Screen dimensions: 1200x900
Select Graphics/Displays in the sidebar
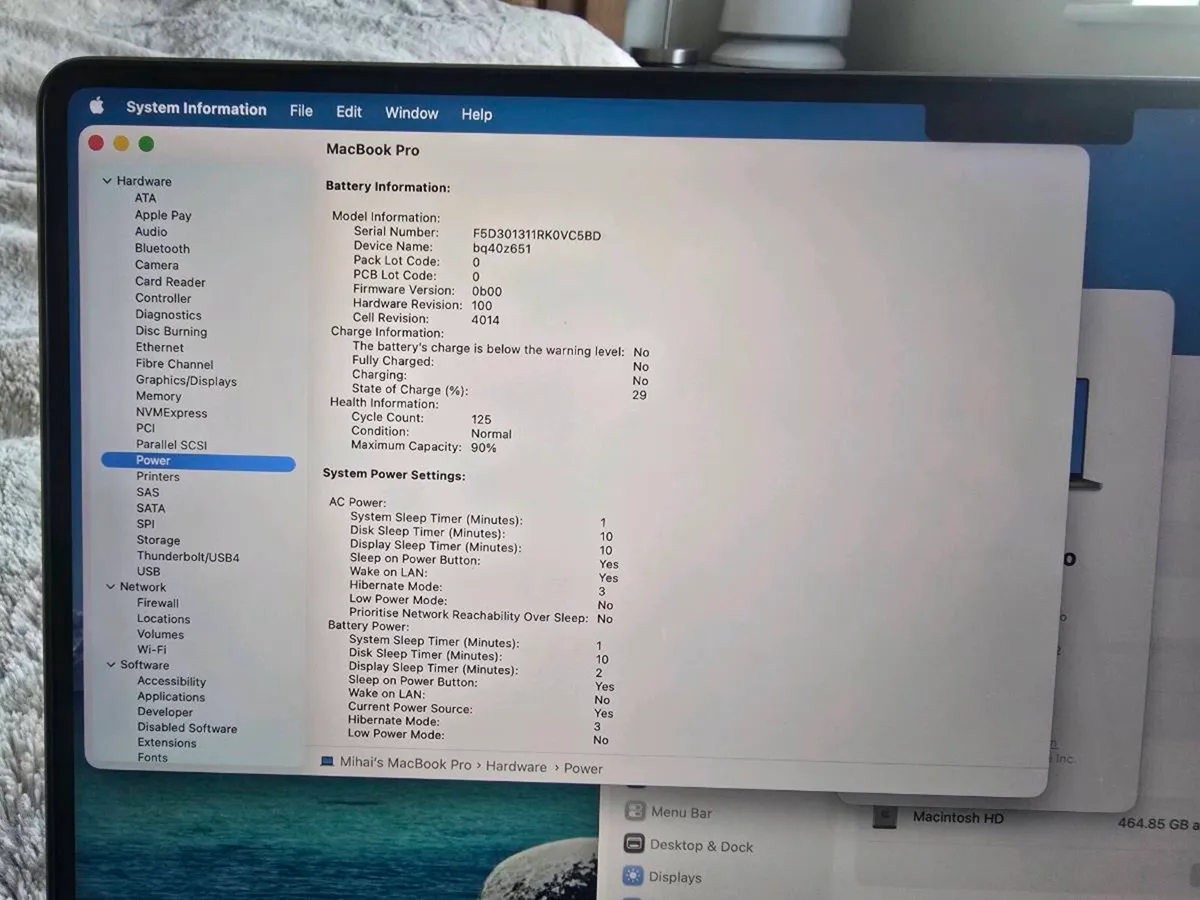click(x=186, y=381)
